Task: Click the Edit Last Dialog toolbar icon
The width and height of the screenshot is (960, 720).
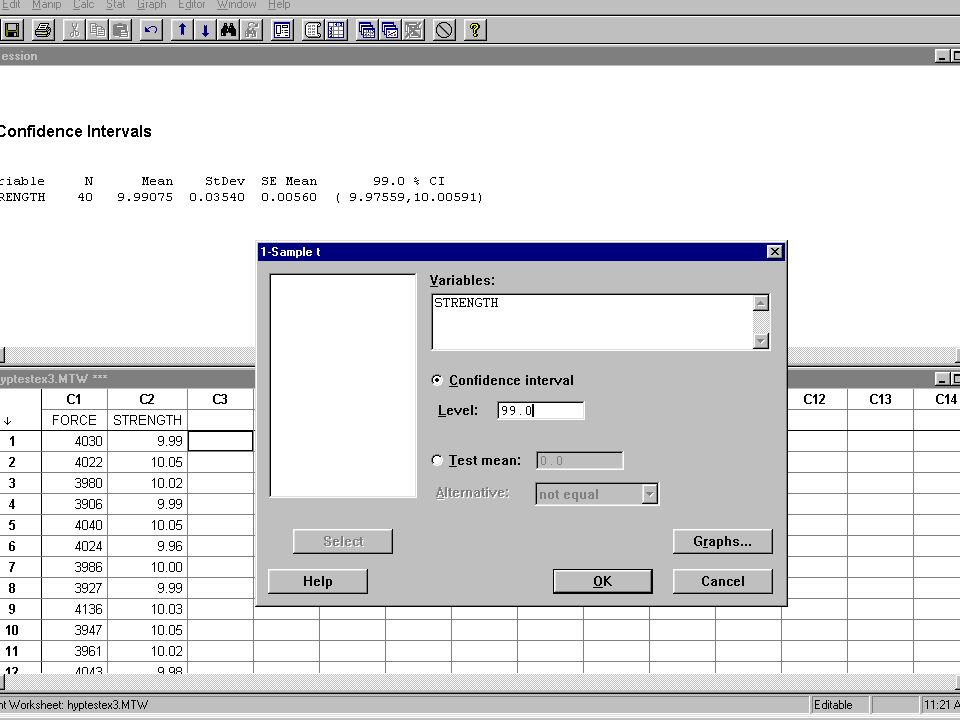Action: pos(282,30)
